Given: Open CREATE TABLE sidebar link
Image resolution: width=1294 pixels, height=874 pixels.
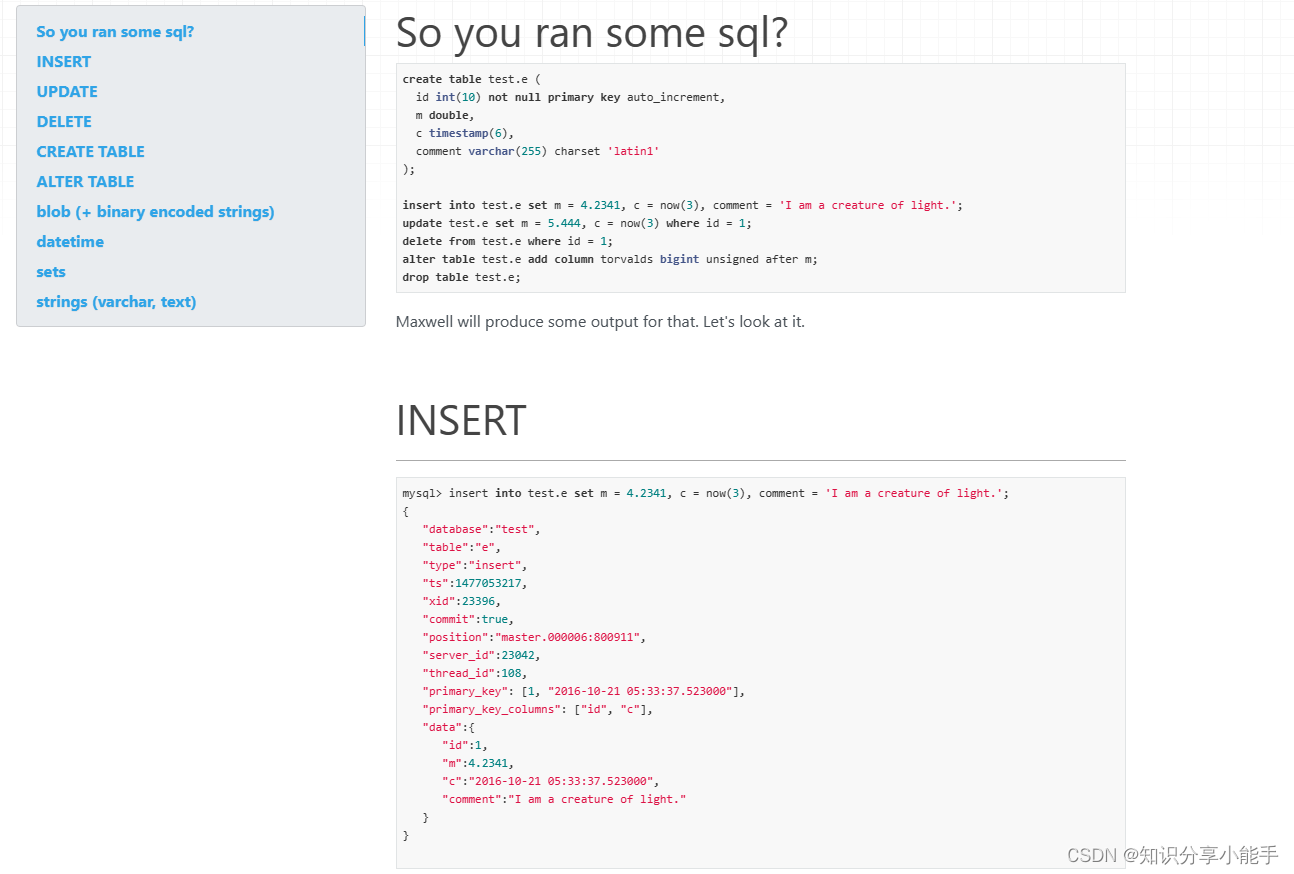Looking at the screenshot, I should click(x=91, y=152).
